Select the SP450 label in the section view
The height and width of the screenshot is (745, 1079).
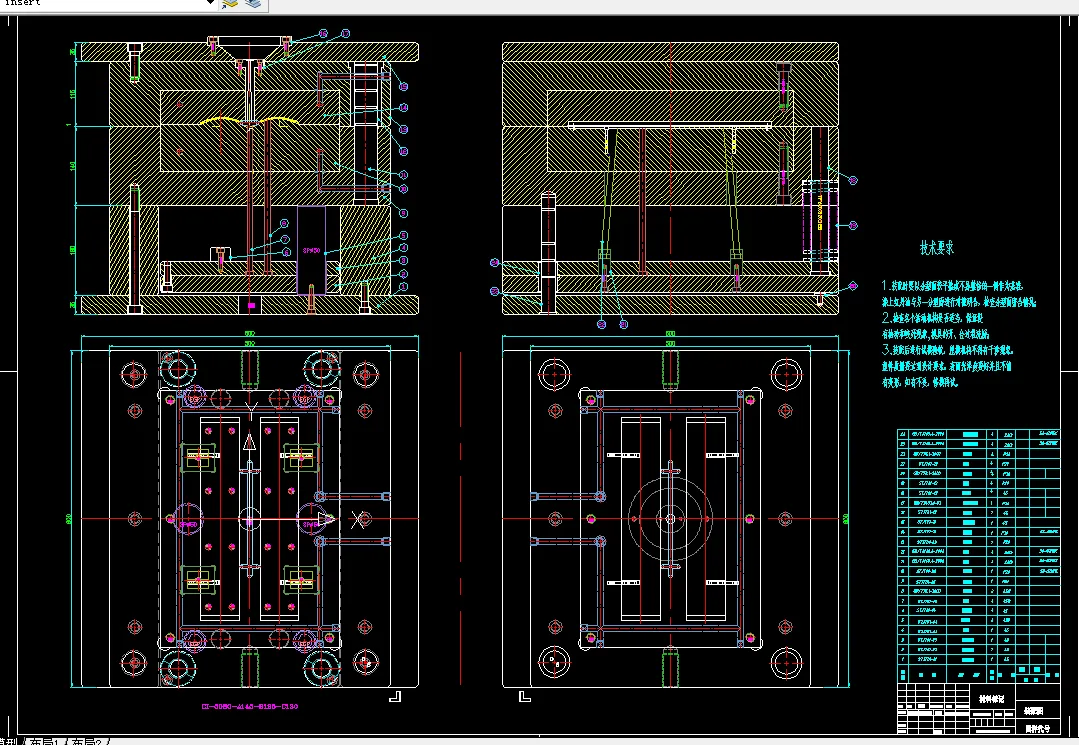click(312, 251)
